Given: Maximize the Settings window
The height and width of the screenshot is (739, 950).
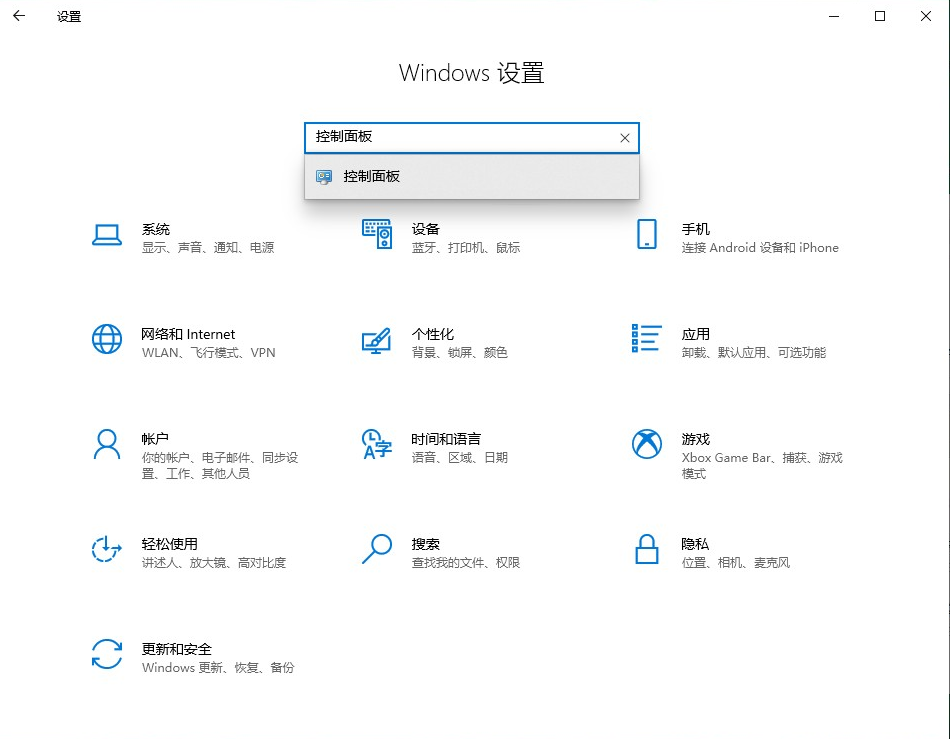Looking at the screenshot, I should coord(880,16).
